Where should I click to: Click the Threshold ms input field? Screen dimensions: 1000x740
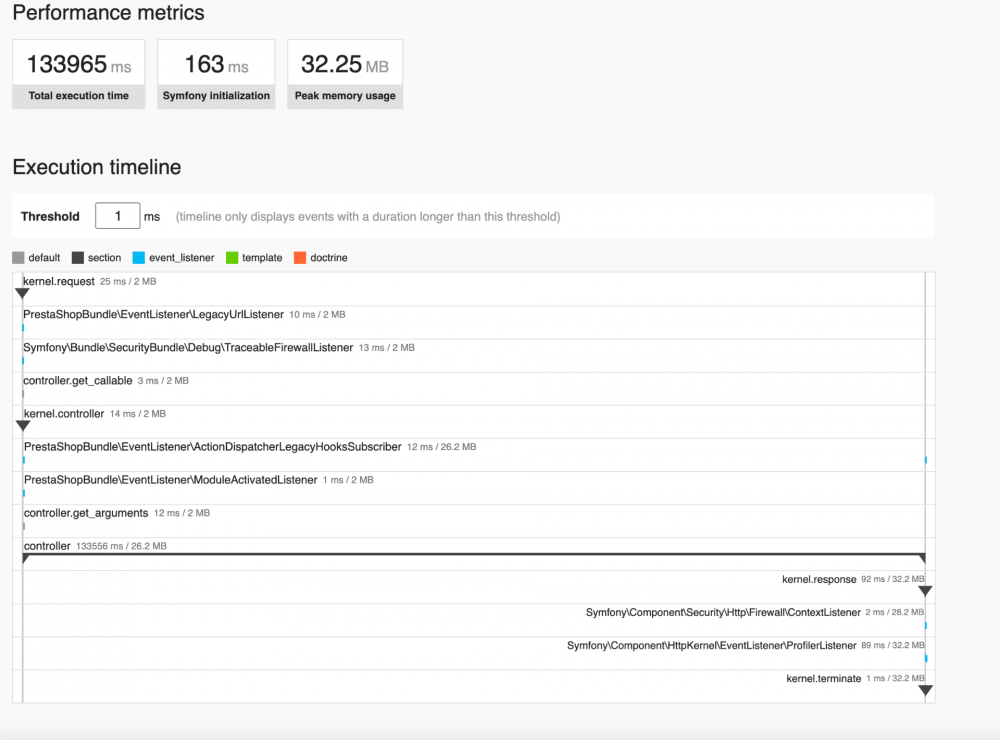pyautogui.click(x=117, y=216)
